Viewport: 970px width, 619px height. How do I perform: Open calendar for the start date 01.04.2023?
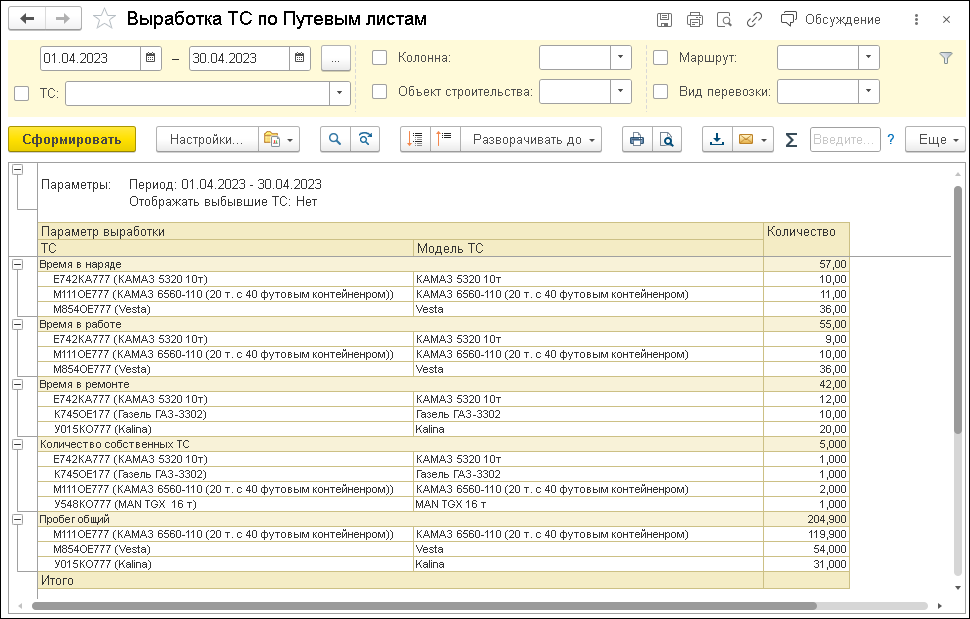[150, 58]
